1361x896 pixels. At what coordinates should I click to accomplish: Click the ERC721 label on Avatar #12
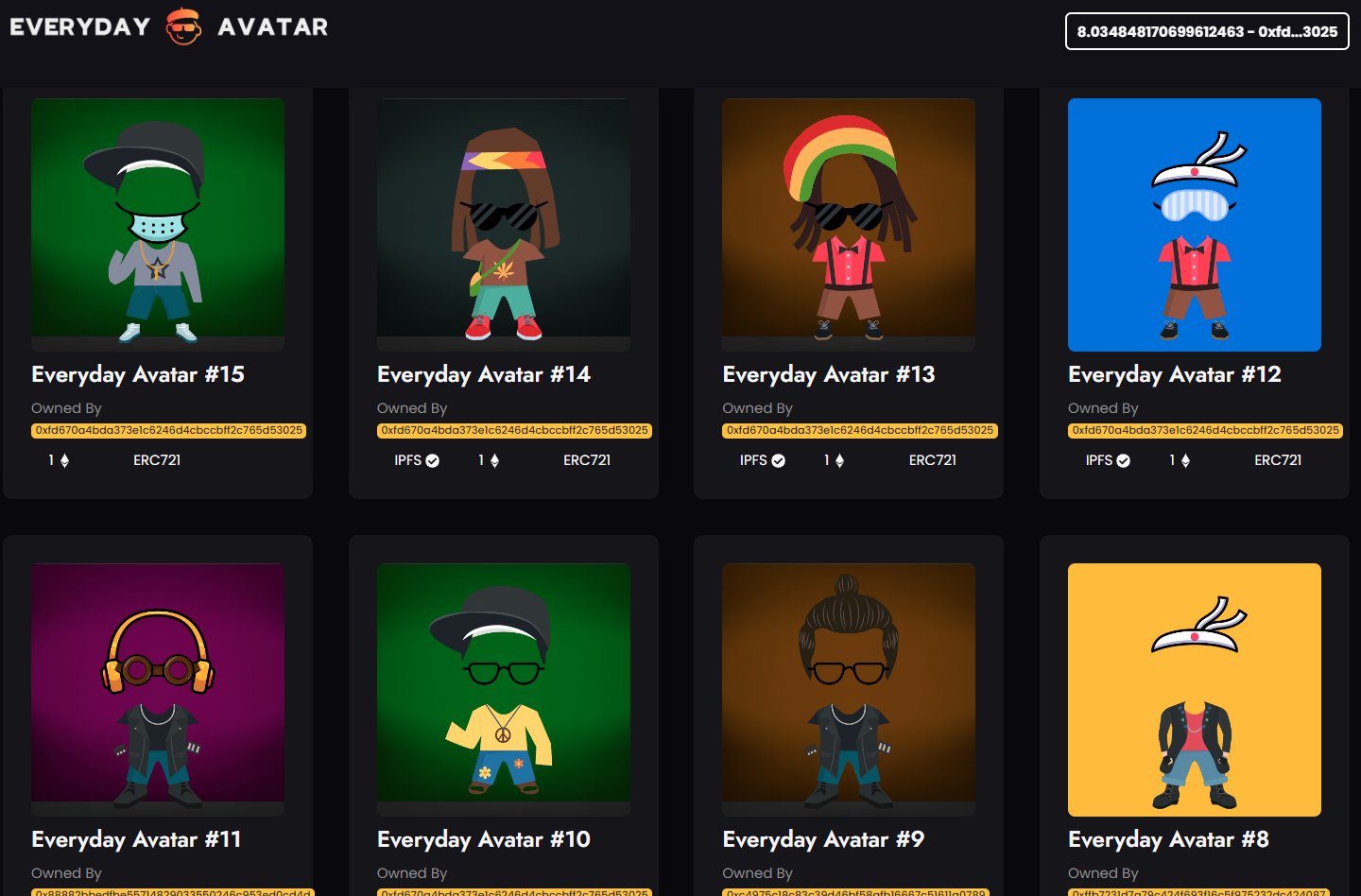1278,460
